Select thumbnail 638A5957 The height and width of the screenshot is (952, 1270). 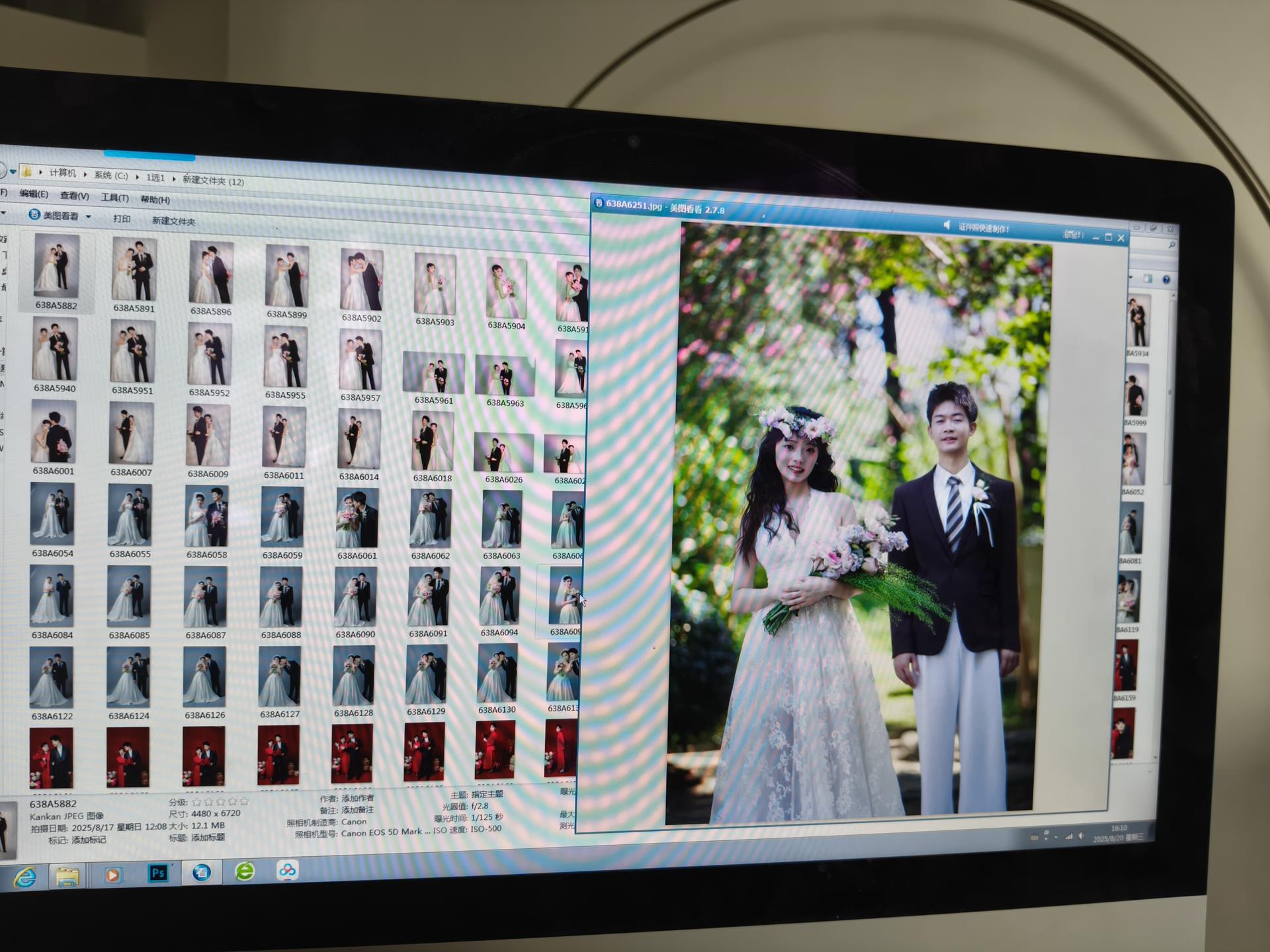[360, 360]
